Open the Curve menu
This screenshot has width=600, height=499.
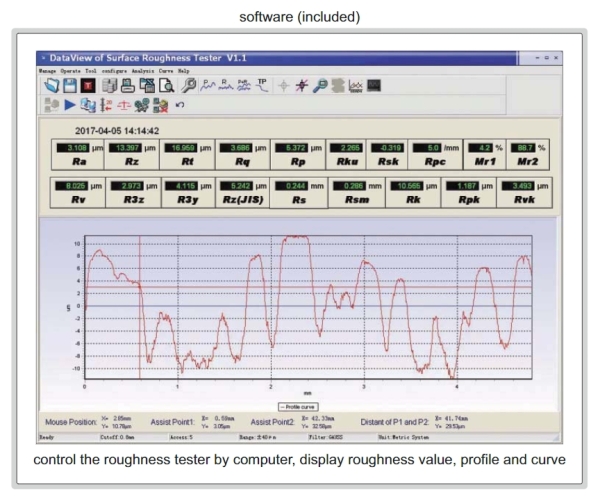pos(167,72)
